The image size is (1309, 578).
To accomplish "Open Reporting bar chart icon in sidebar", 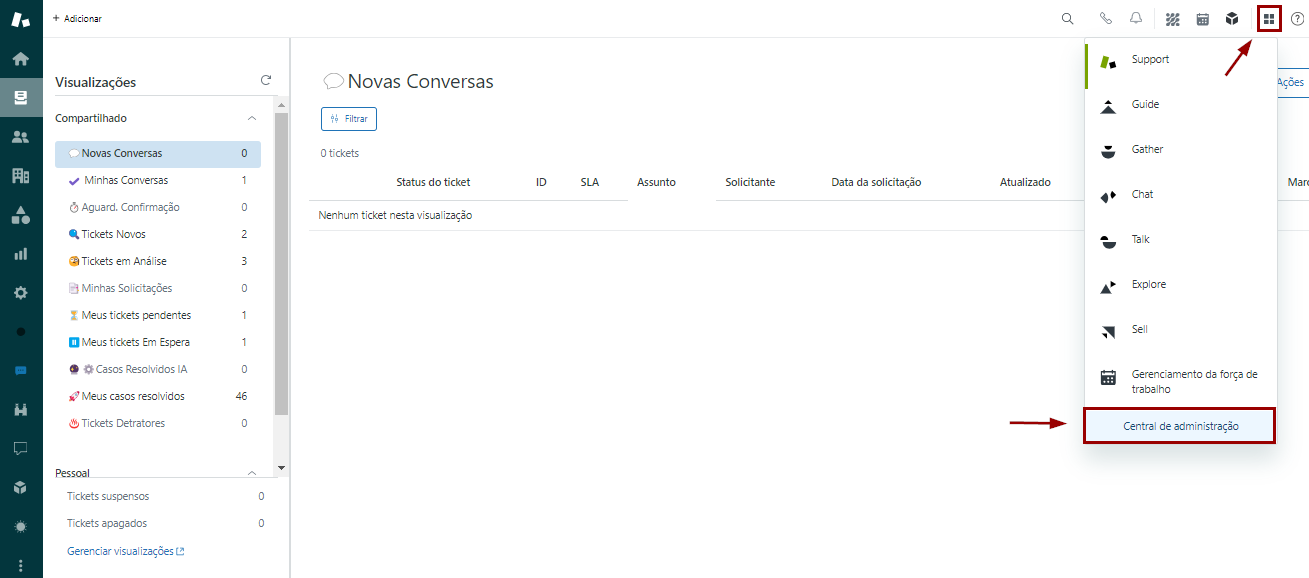I will 20,254.
